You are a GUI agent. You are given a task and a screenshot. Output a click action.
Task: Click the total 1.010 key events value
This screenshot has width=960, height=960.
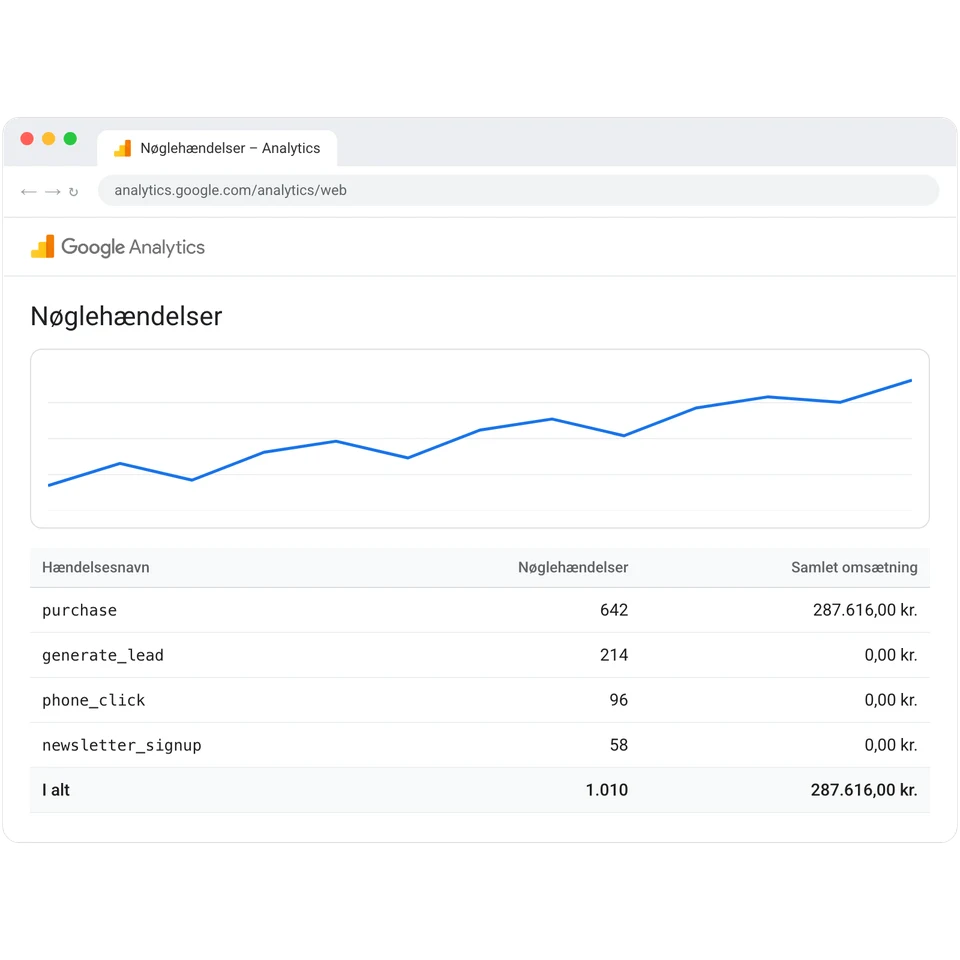tap(607, 790)
